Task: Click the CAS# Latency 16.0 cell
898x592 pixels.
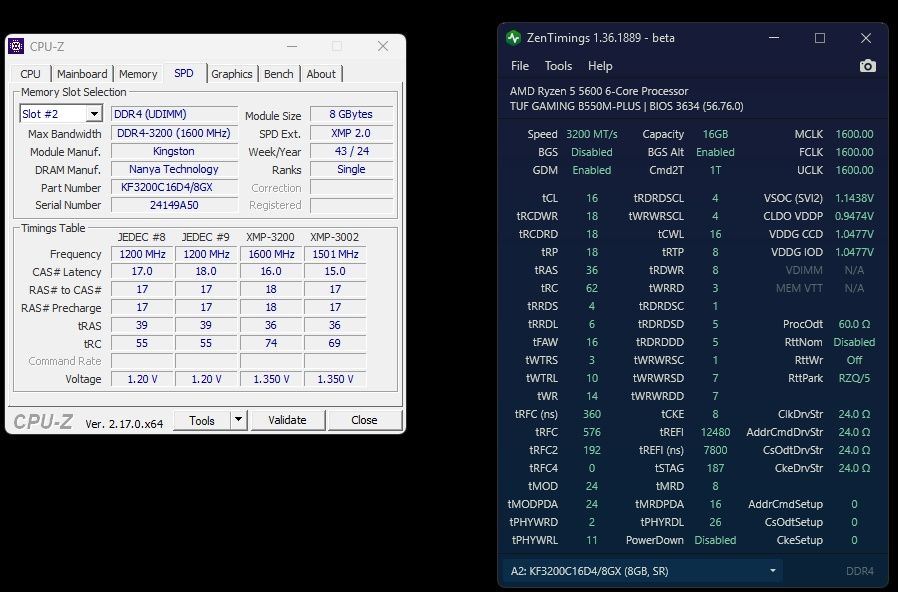Action: point(271,271)
